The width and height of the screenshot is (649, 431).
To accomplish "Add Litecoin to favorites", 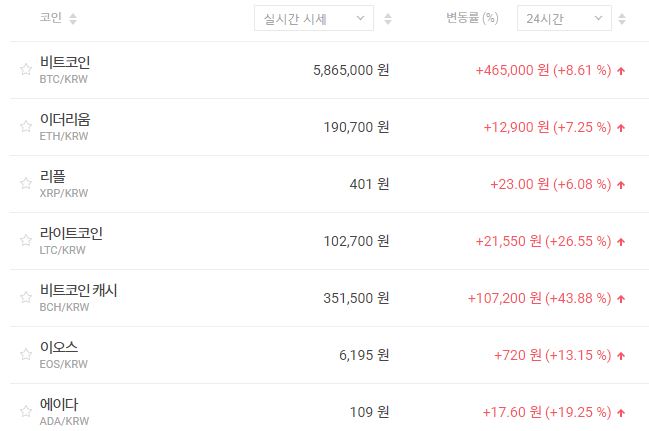I will [26, 241].
